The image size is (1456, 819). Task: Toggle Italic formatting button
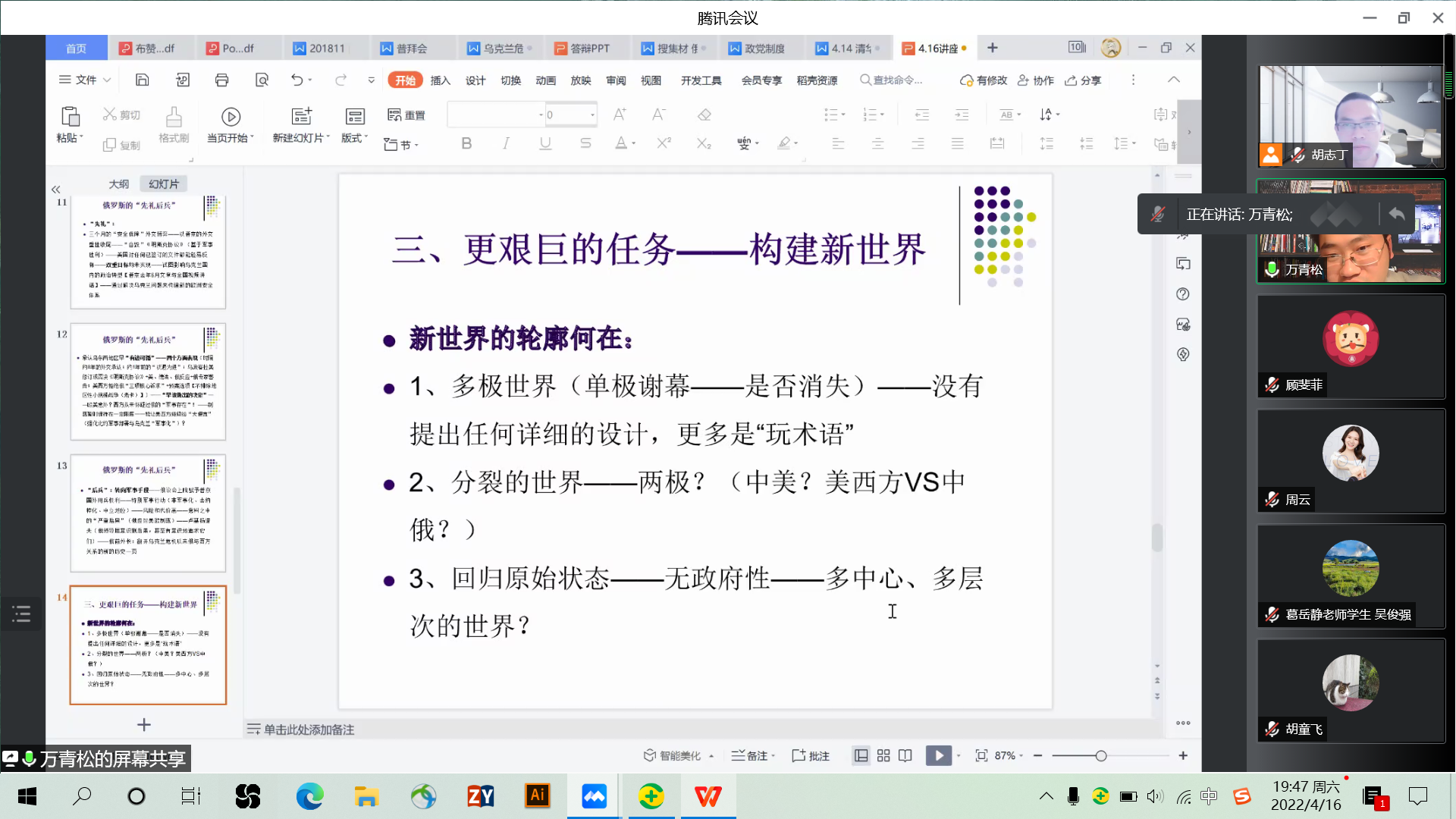[x=506, y=143]
